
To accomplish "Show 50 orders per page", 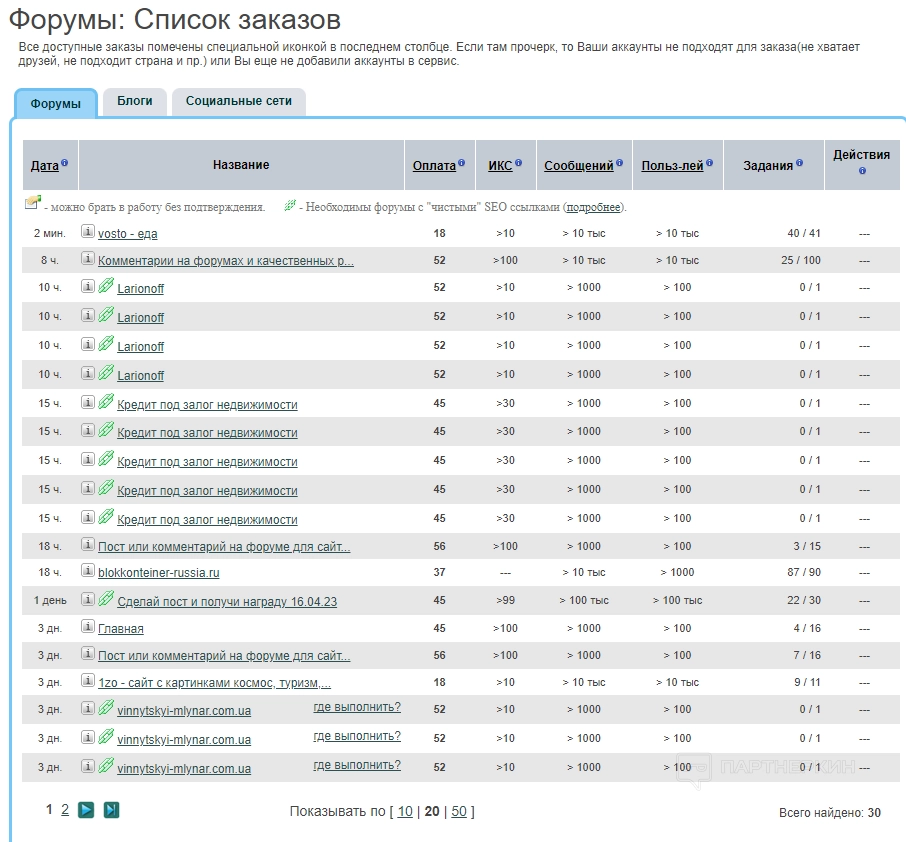I will click(459, 811).
